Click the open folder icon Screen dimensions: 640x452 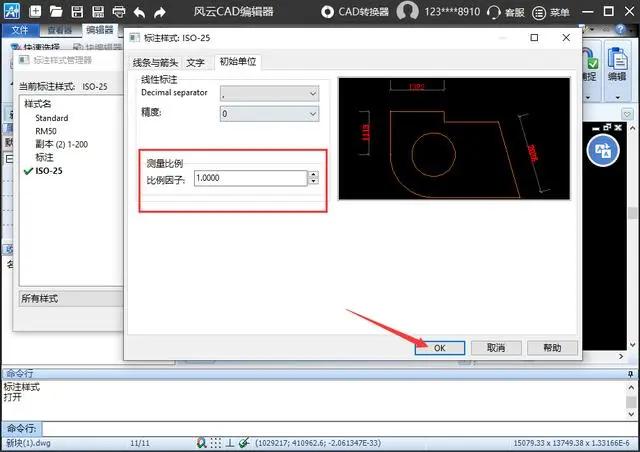click(57, 12)
